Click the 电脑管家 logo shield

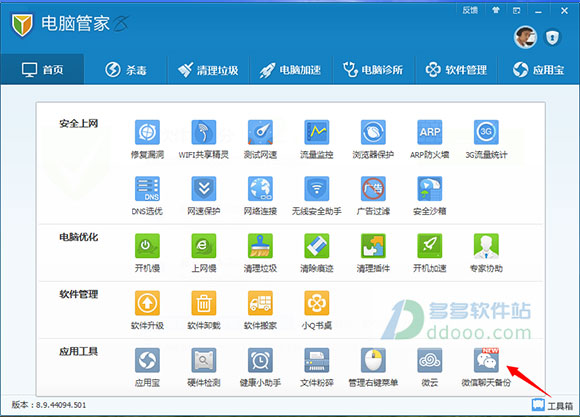[22, 25]
